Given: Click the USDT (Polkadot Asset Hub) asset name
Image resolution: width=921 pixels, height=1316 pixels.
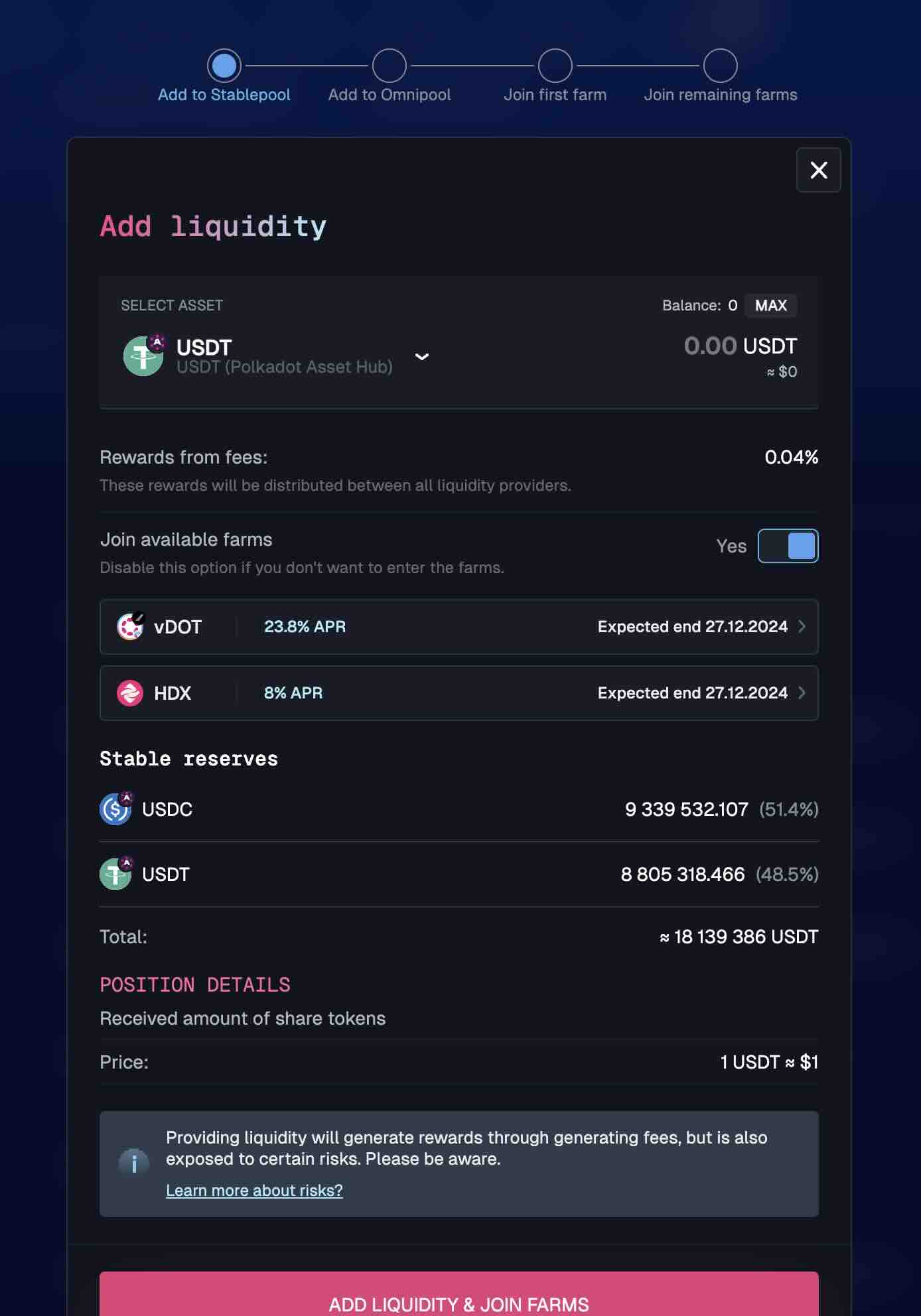Looking at the screenshot, I should point(284,367).
